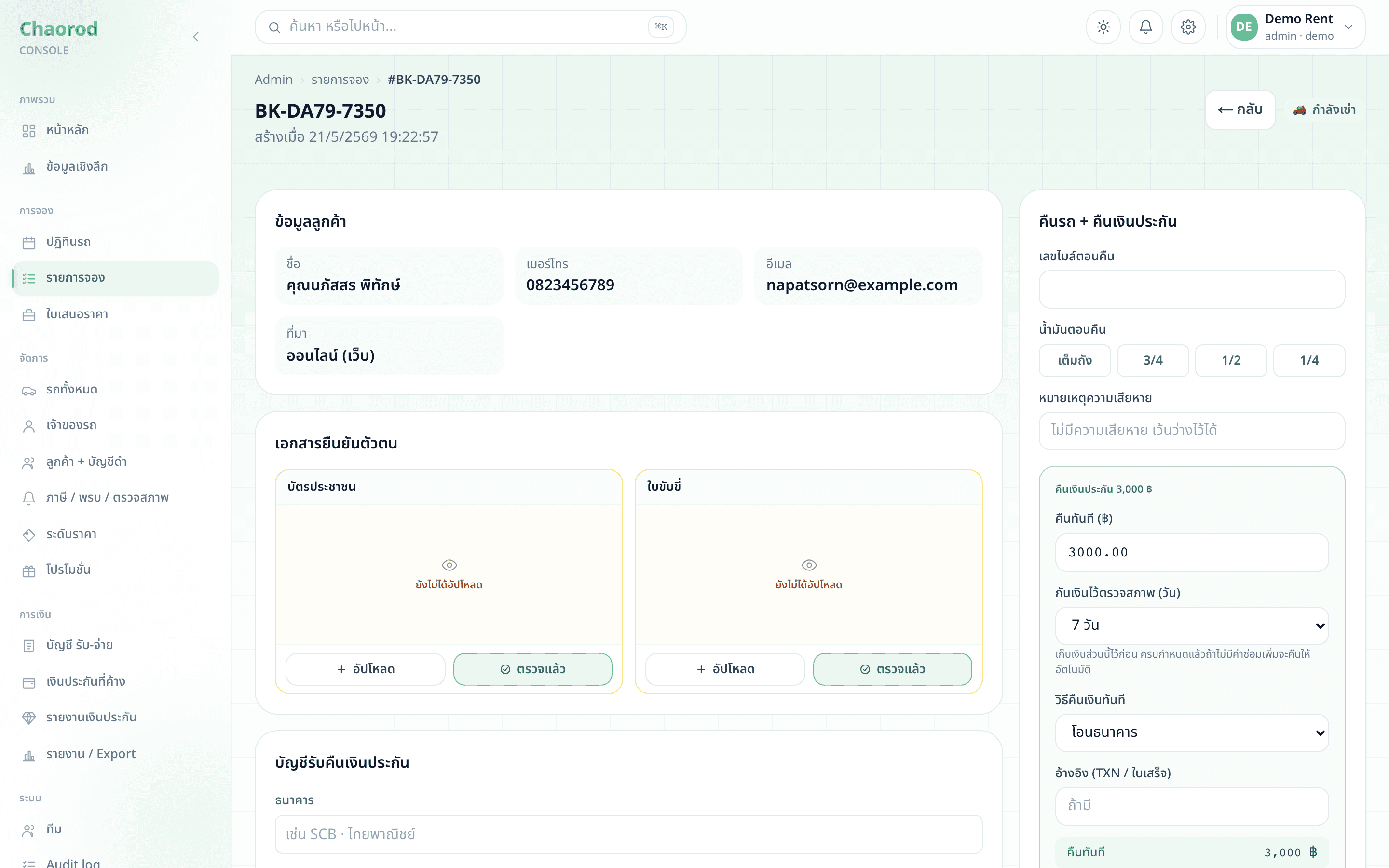Click the ระดับราคา tag icon
Image resolution: width=1389 pixels, height=868 pixels.
(x=29, y=535)
